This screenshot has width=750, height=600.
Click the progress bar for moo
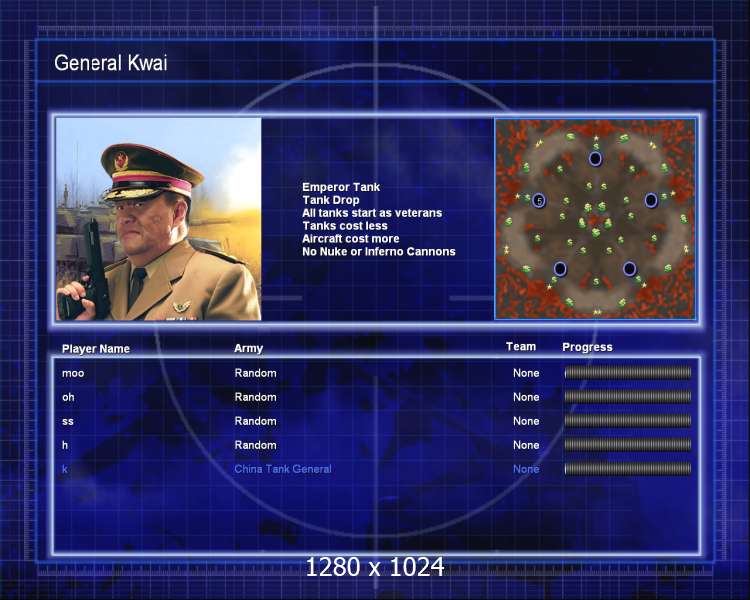(628, 373)
